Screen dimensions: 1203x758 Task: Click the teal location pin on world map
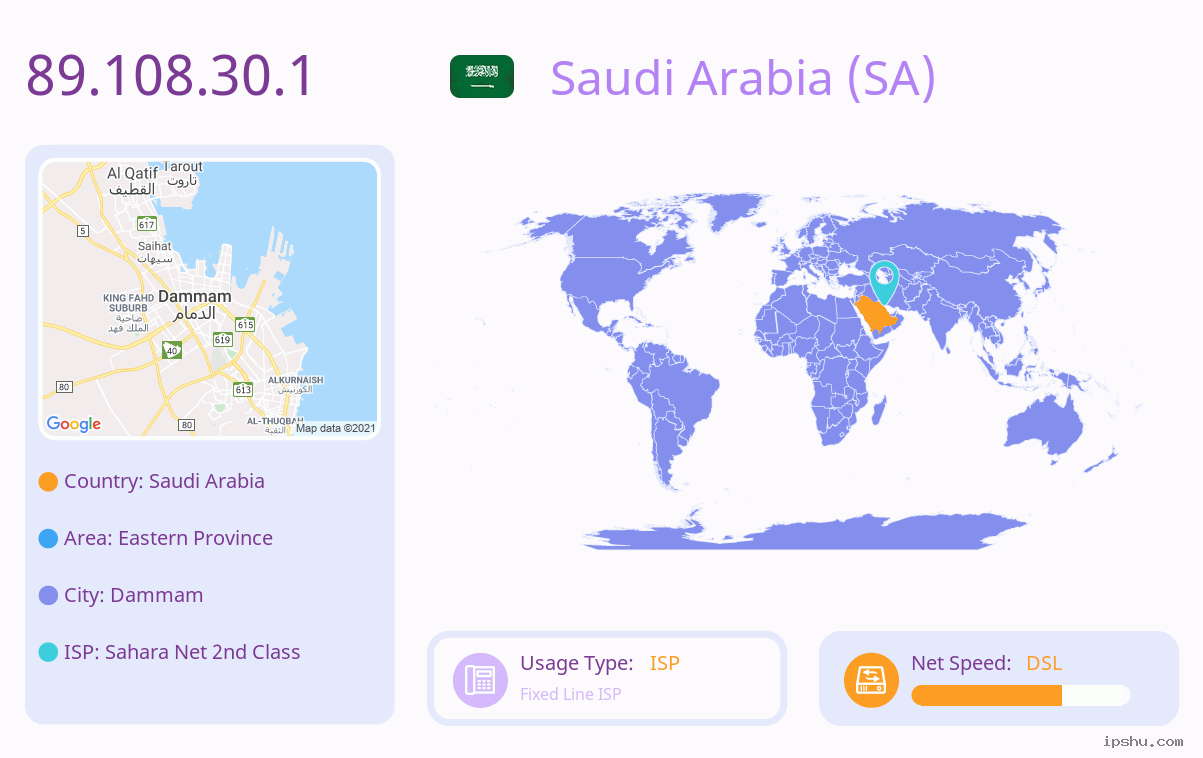click(884, 282)
